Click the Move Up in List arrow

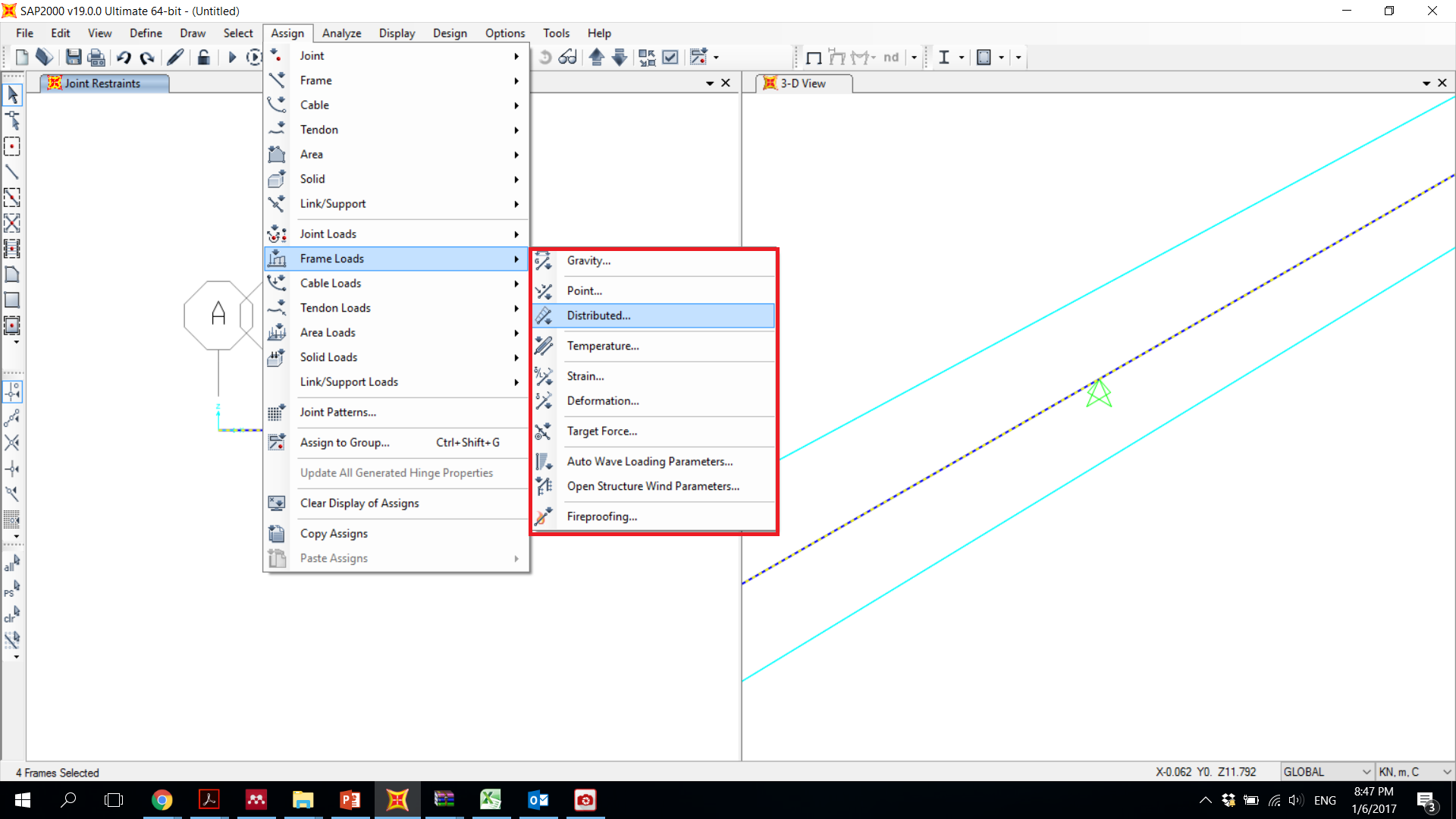tap(596, 57)
